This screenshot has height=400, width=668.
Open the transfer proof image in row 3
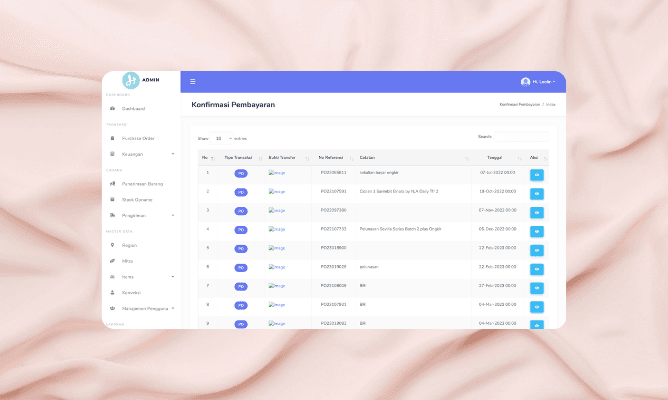277,210
